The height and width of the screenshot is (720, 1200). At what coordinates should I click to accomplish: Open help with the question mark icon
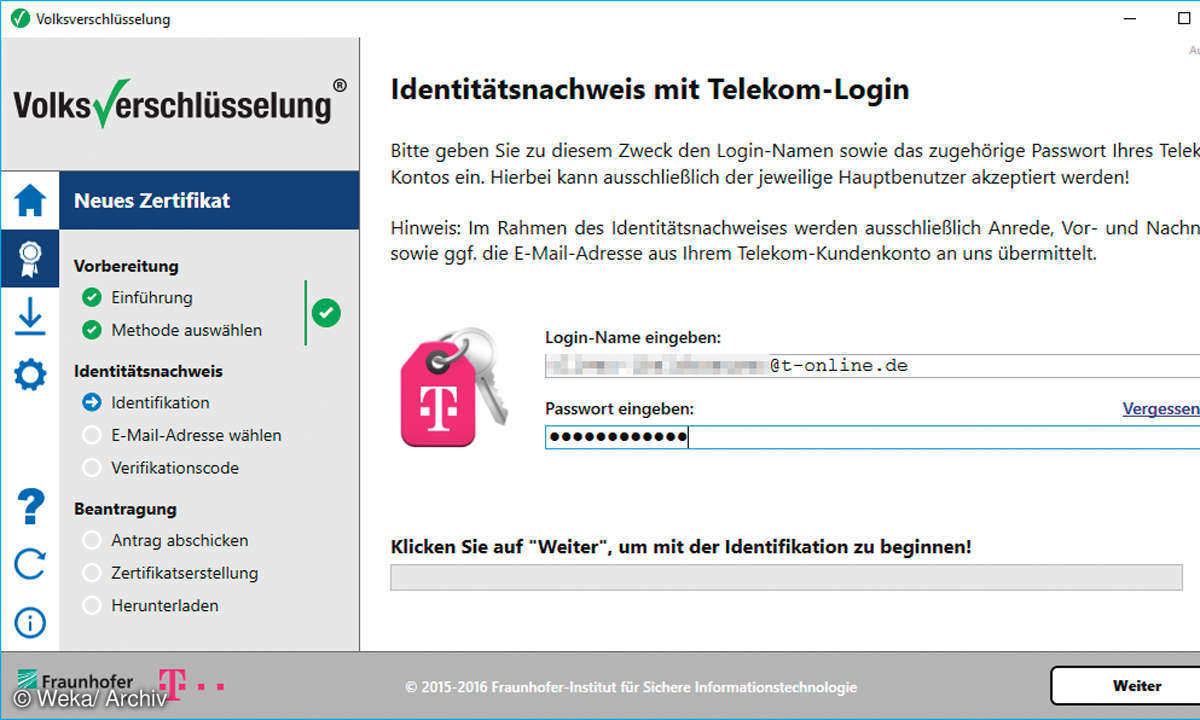(x=30, y=507)
